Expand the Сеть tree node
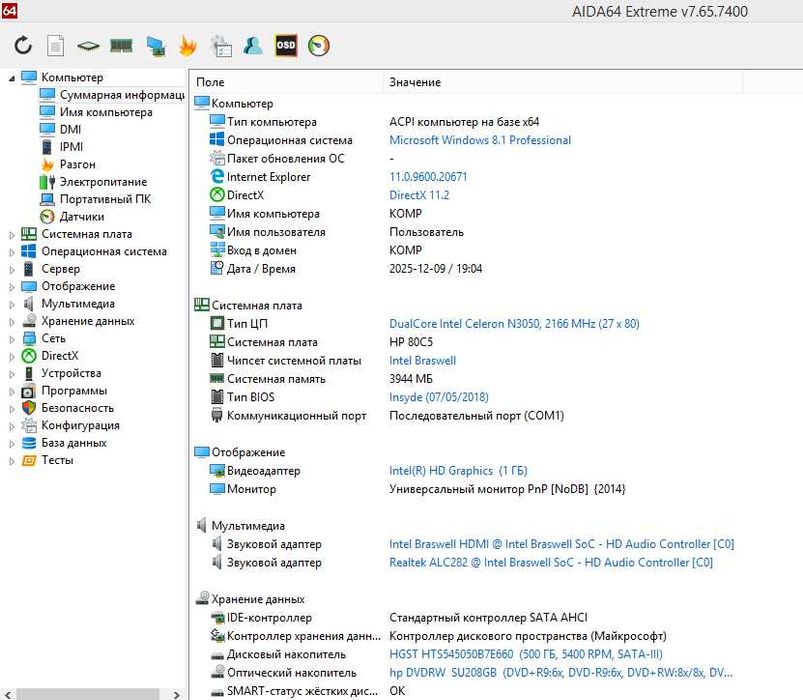The height and width of the screenshot is (700, 803). (11, 339)
